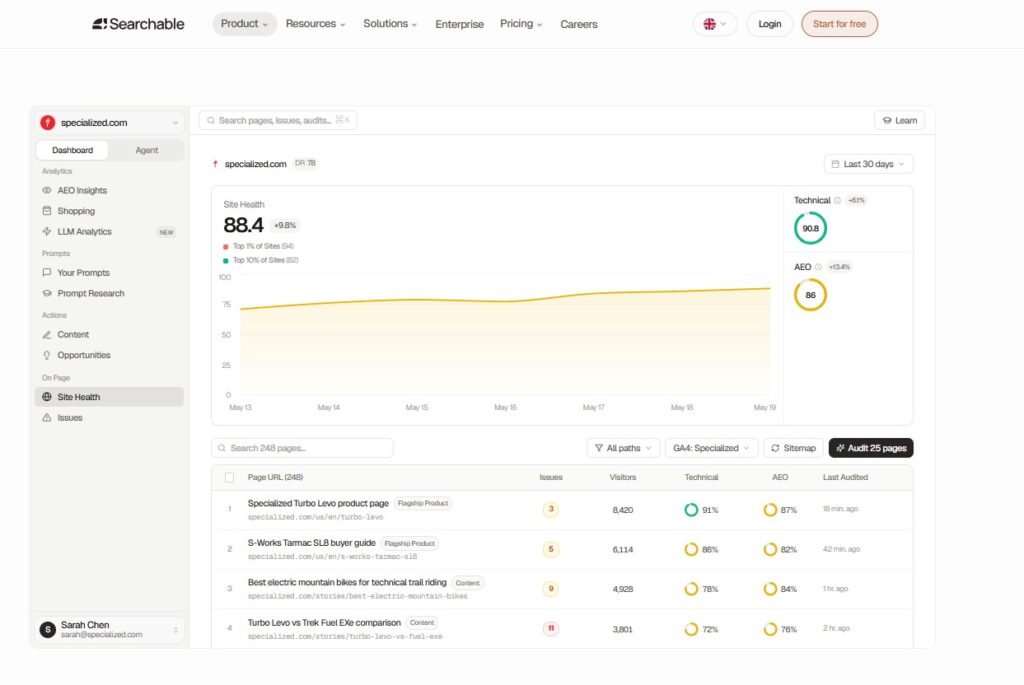Click the Searchable logo
The width and height of the screenshot is (1024, 685).
138,24
